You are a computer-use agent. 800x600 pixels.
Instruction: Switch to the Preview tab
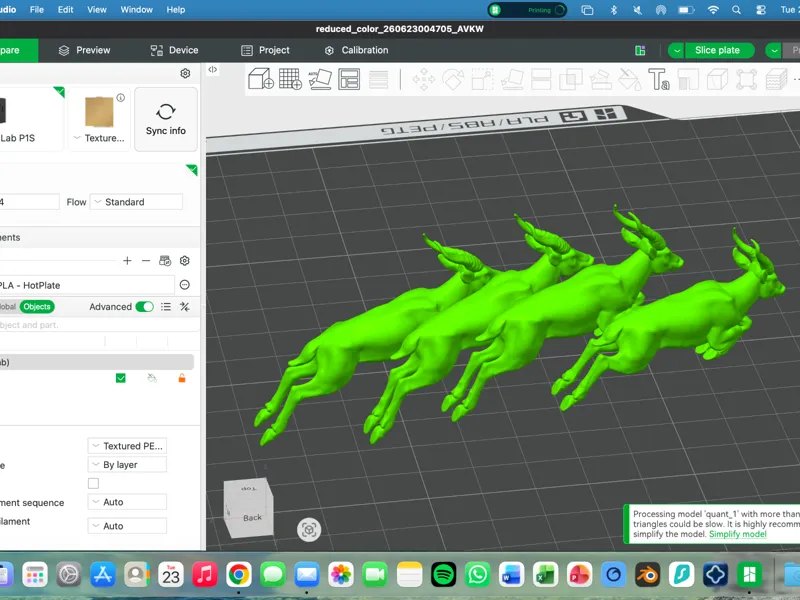click(x=84, y=50)
